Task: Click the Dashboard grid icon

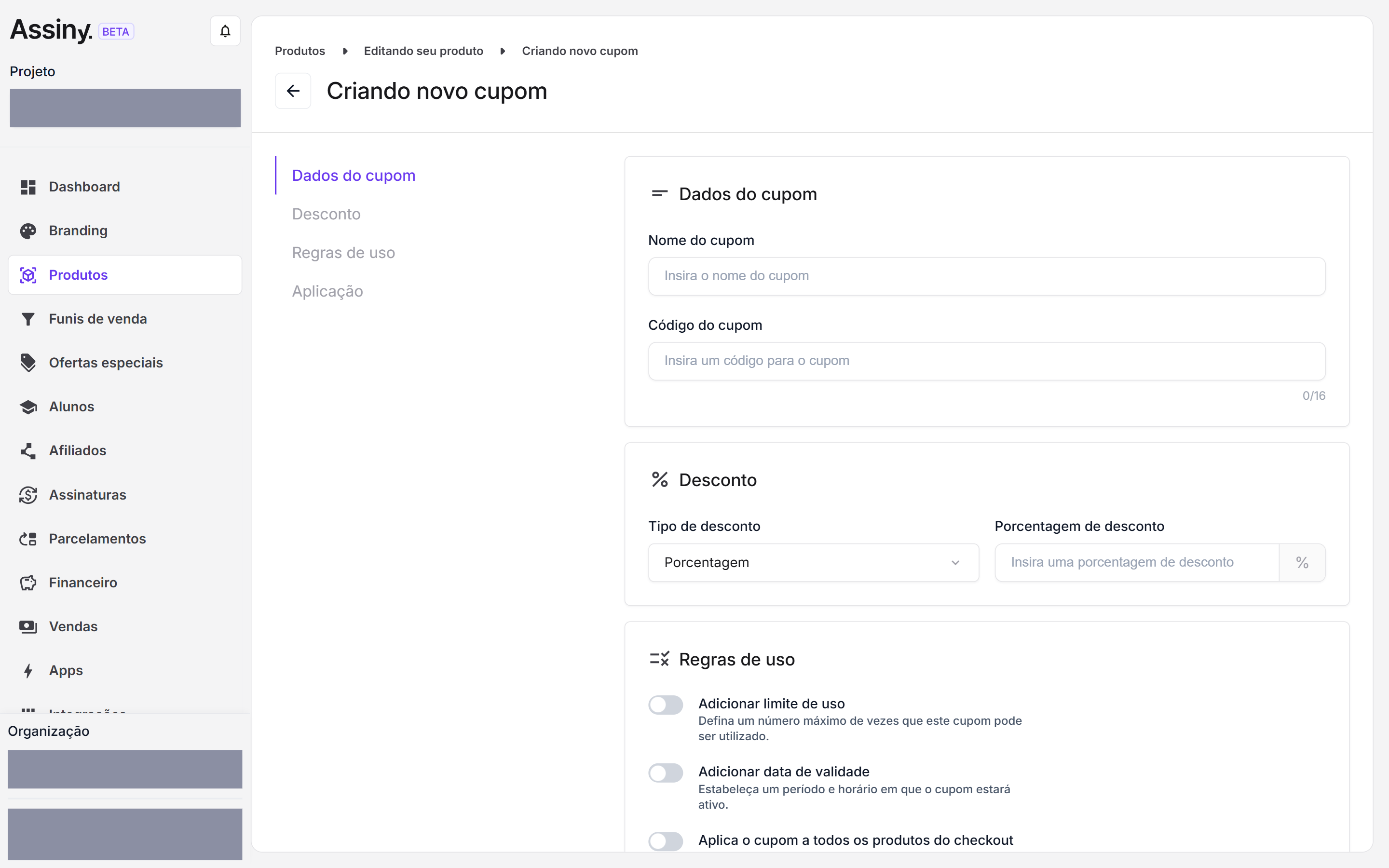Action: [28, 187]
